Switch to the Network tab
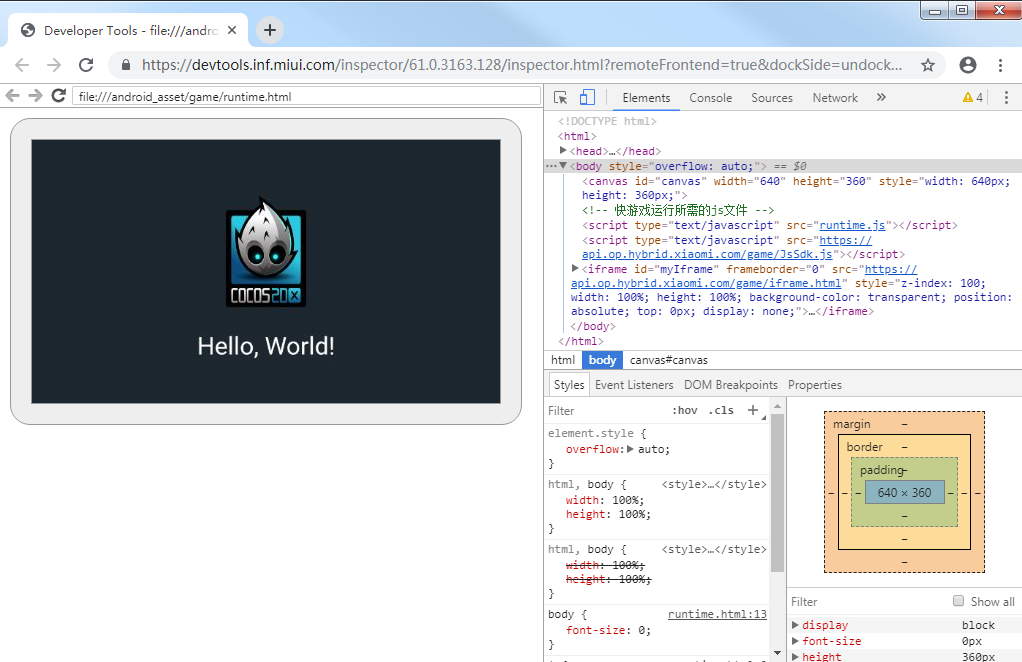1022x662 pixels. tap(835, 98)
